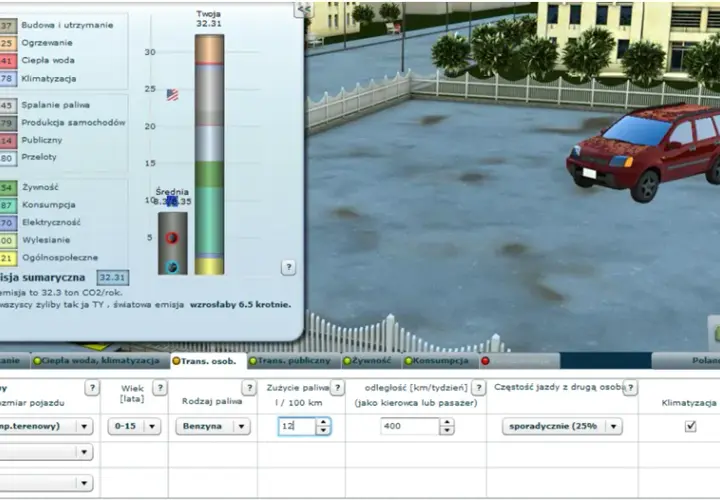Image resolution: width=720 pixels, height=500 pixels.
Task: Click the Ciepła woda red value box
Action: tap(8, 61)
